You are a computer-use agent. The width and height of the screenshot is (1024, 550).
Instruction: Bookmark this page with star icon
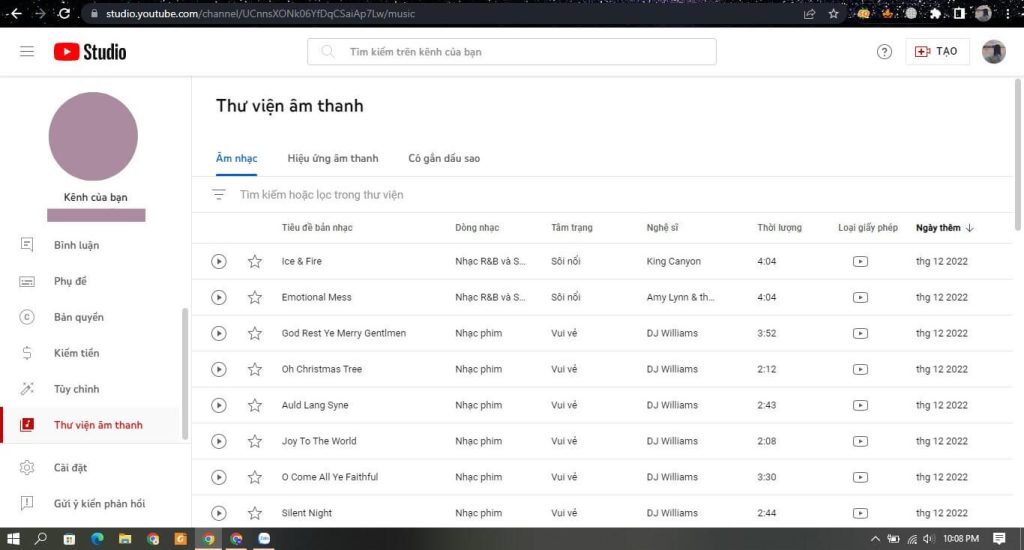(833, 13)
